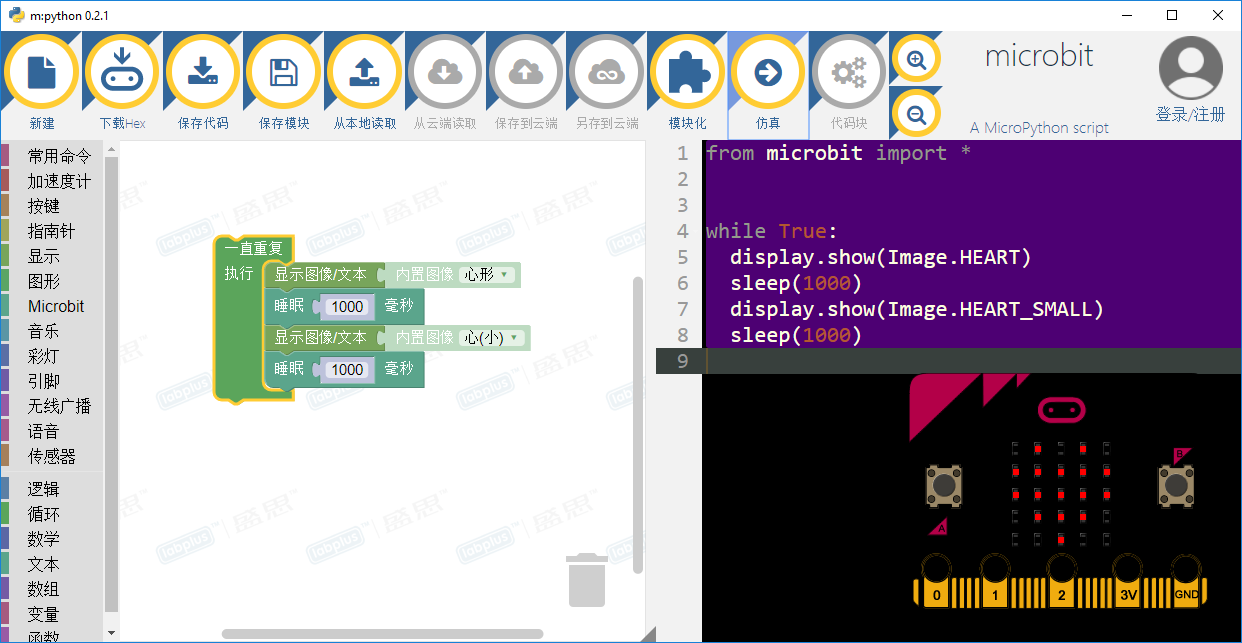This screenshot has width=1242, height=643.
Task: Click code line 5 display.show(Image.HEART)
Action: point(880,257)
